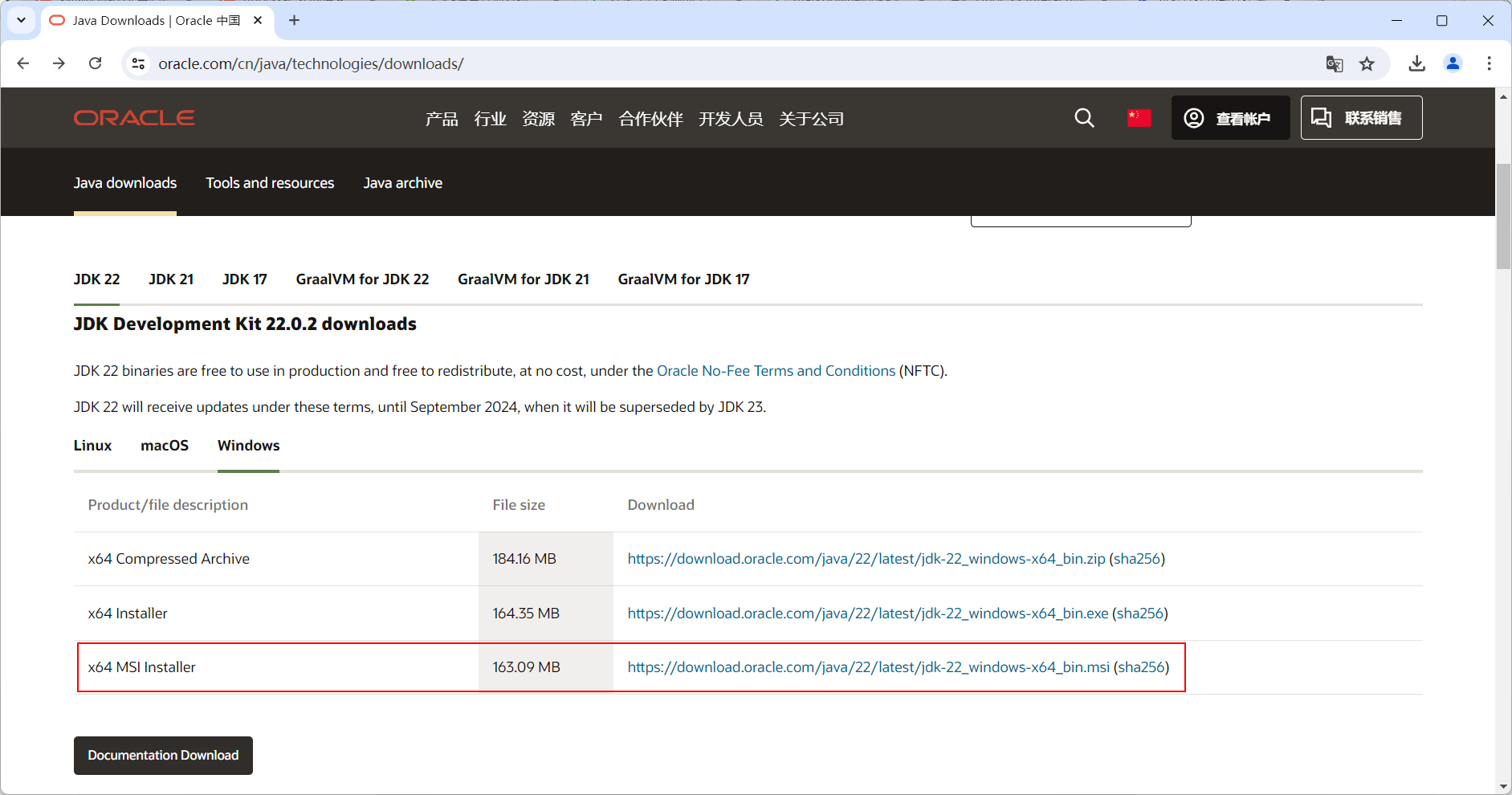Image resolution: width=1512 pixels, height=795 pixels.
Task: Click the x64 Compressed Archive description cell
Action: click(276, 559)
